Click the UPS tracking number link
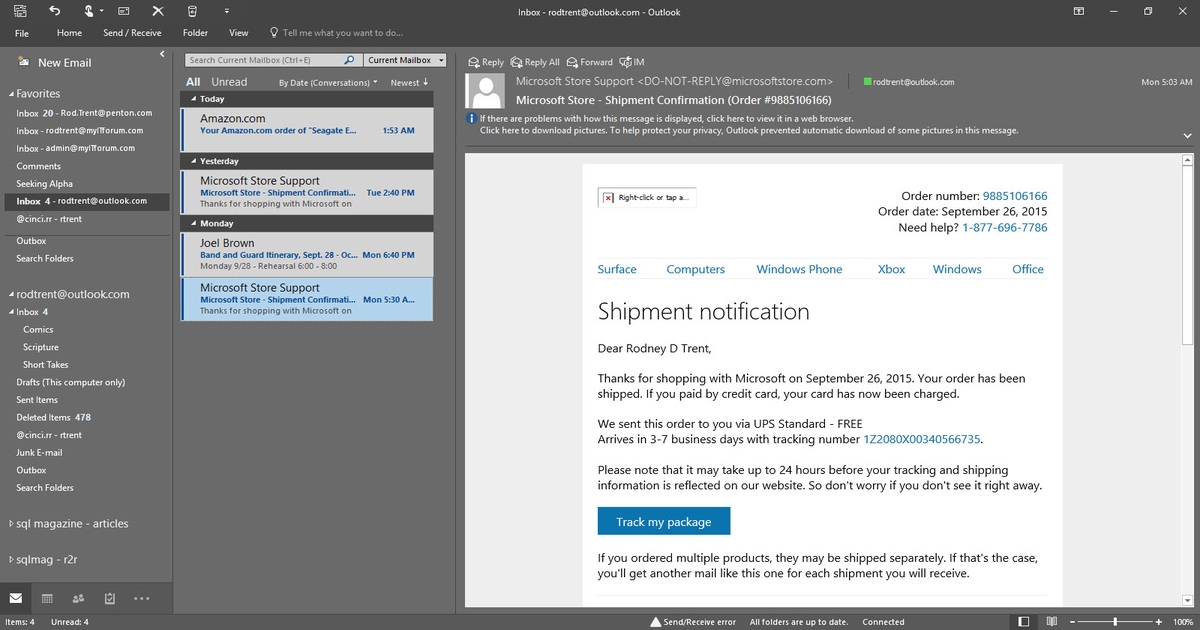The width and height of the screenshot is (1200, 630). pos(922,438)
